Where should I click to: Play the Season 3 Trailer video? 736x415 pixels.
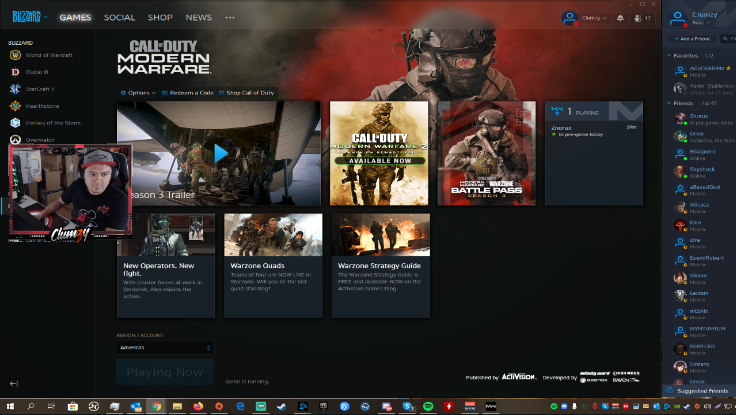221,153
